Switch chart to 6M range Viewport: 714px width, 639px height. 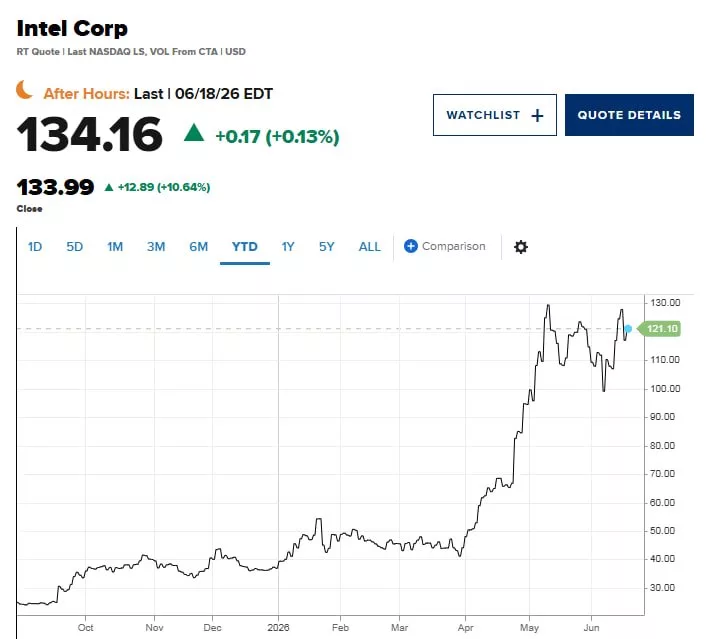pyautogui.click(x=199, y=247)
